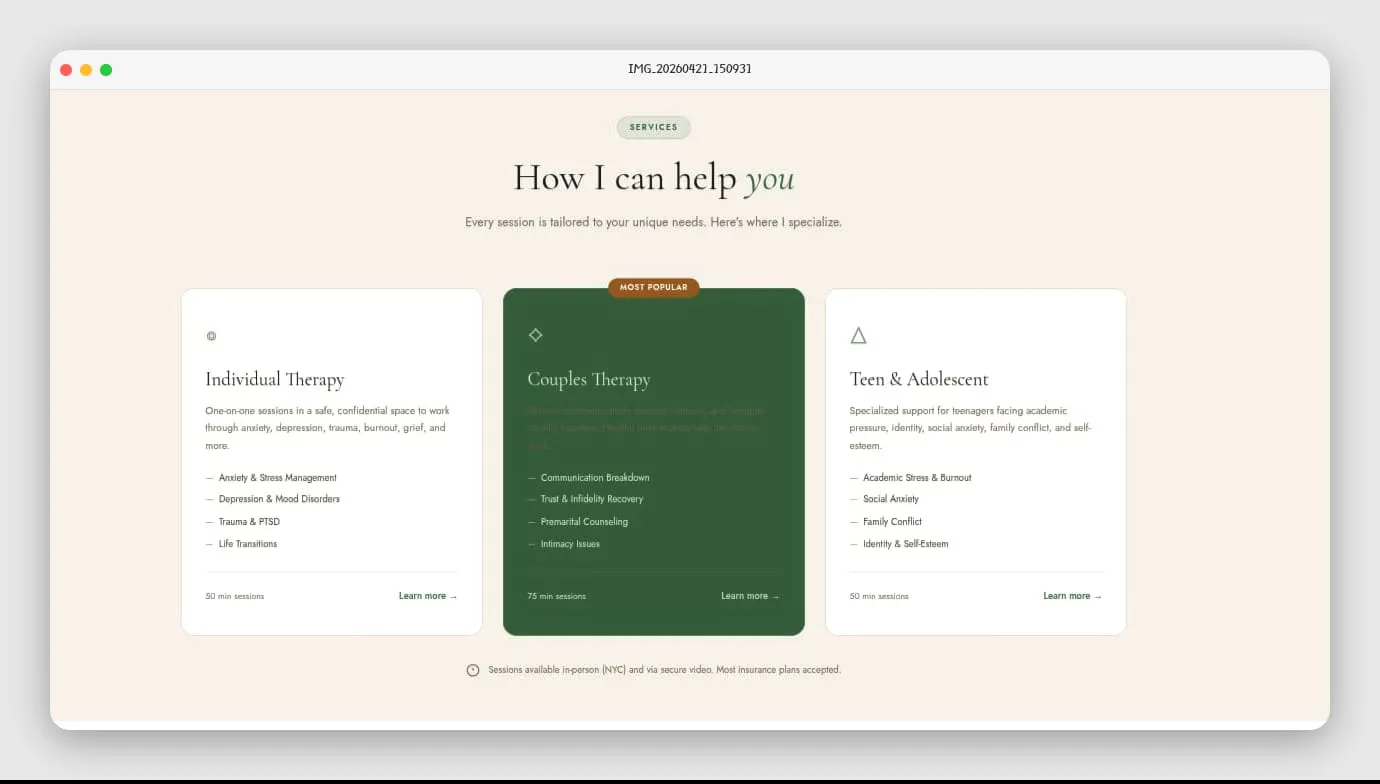The image size is (1380, 784).
Task: Click the clock icon beside sessions availability note
Action: pos(473,670)
